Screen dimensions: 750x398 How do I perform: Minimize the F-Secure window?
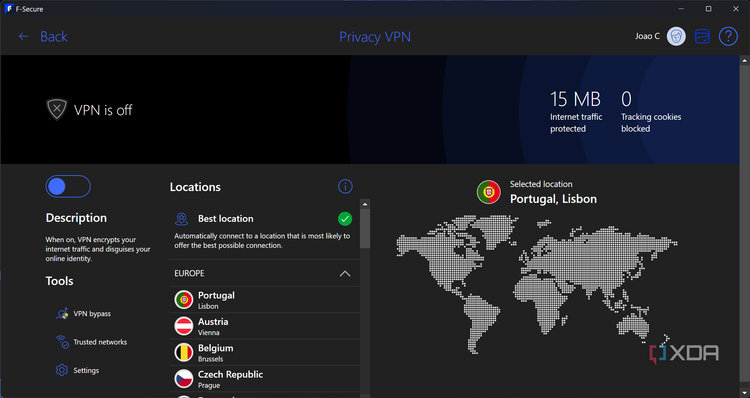[x=681, y=9]
